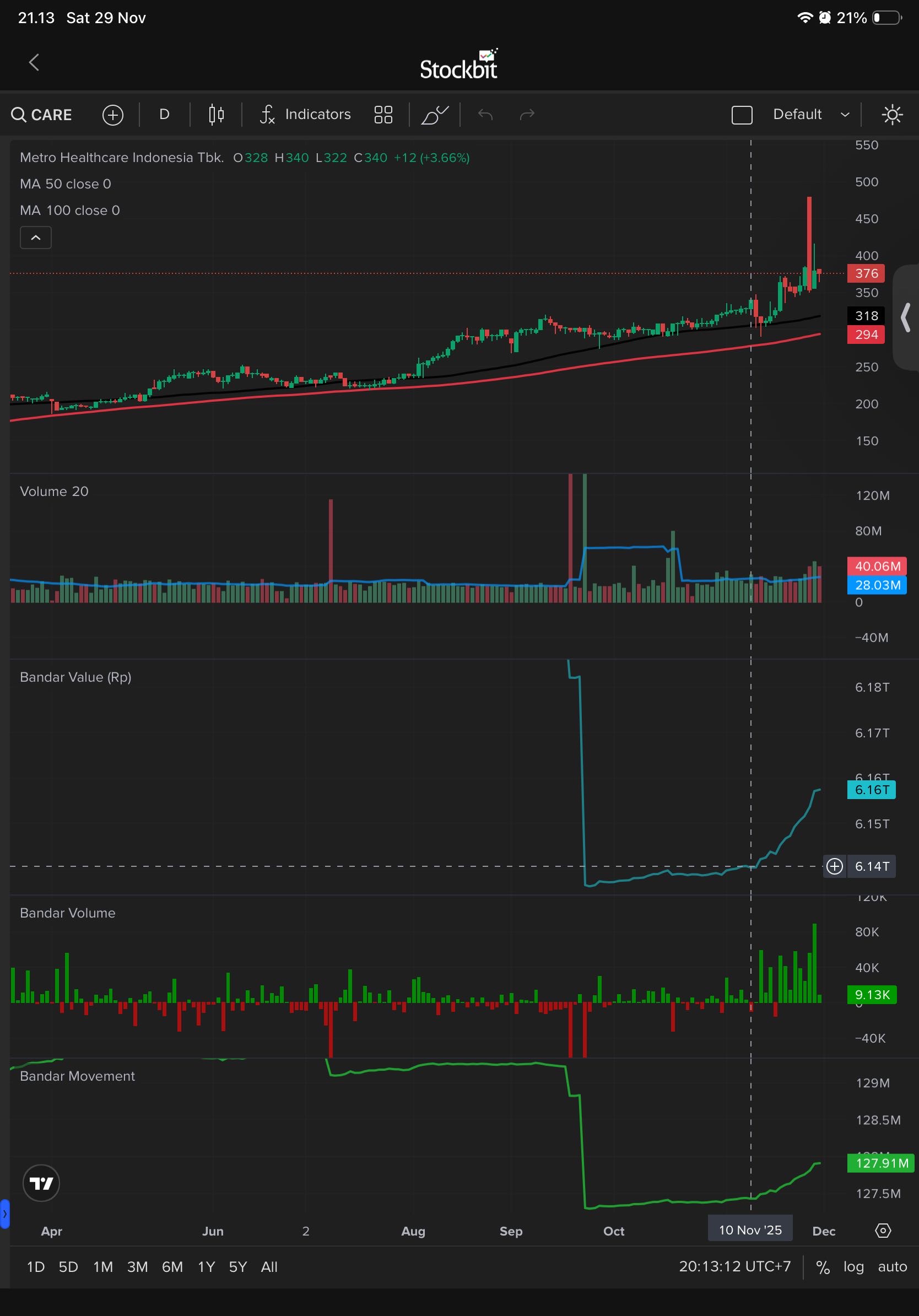Open symbol search for CARE
The image size is (919, 1316).
(x=42, y=115)
